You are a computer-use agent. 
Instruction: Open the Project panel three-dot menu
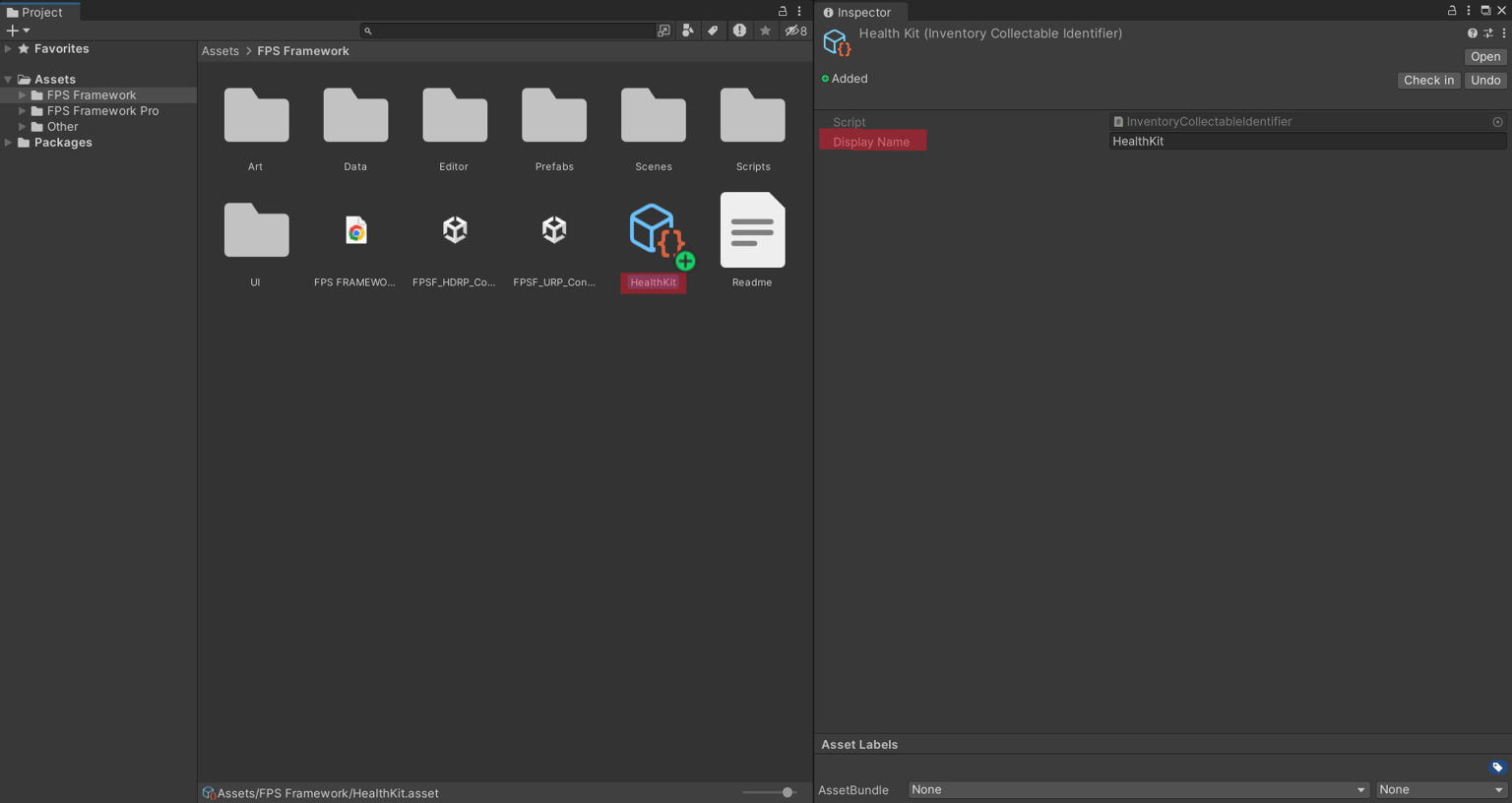click(x=799, y=11)
